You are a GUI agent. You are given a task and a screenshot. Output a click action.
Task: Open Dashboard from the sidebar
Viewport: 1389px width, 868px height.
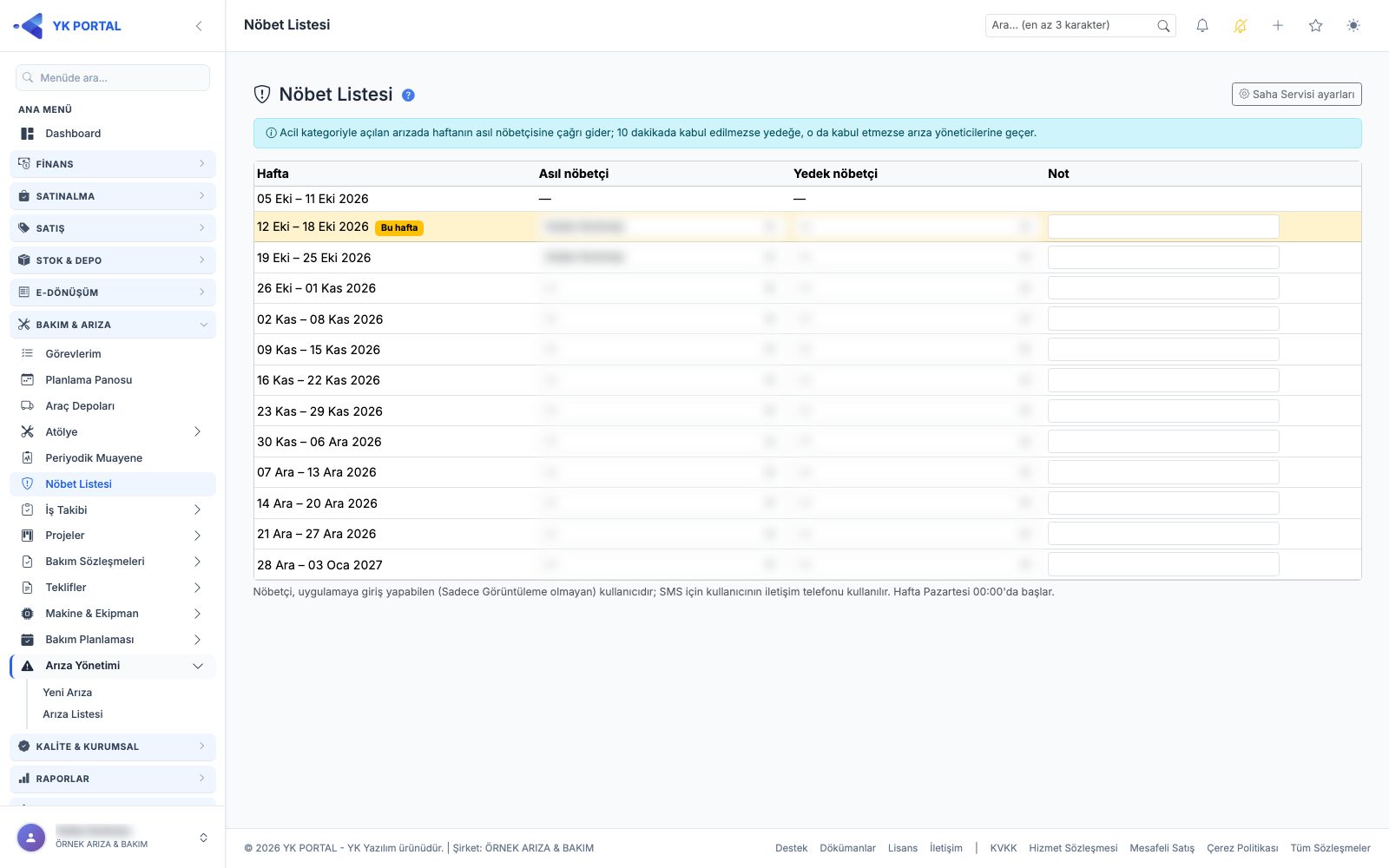coord(113,134)
